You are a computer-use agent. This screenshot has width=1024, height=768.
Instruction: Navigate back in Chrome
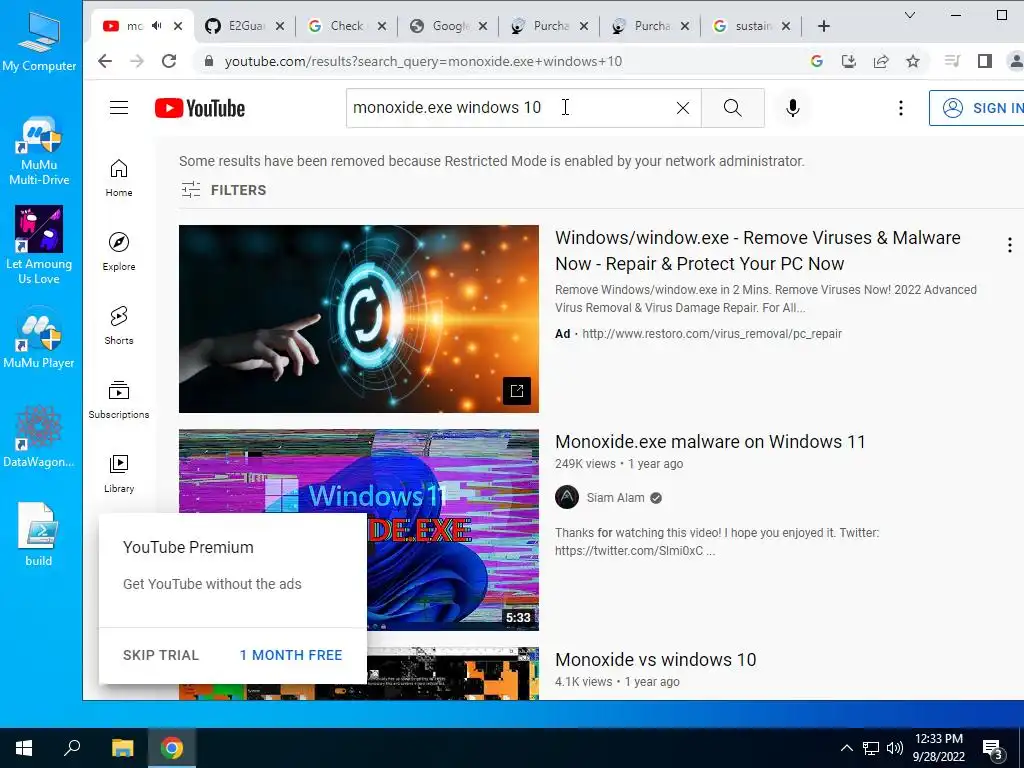coord(105,61)
